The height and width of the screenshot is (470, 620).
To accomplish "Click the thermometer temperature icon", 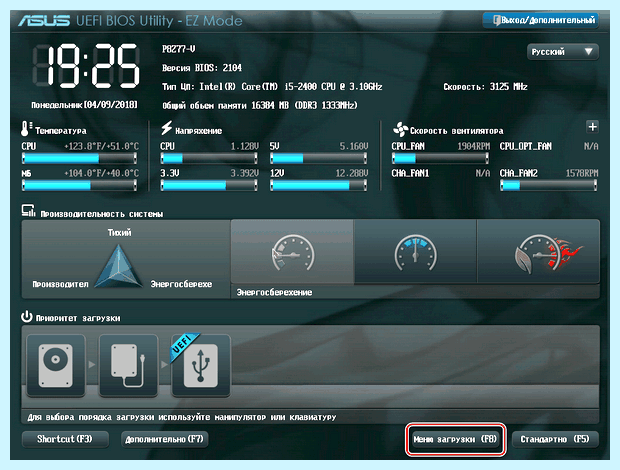I will [x=26, y=129].
